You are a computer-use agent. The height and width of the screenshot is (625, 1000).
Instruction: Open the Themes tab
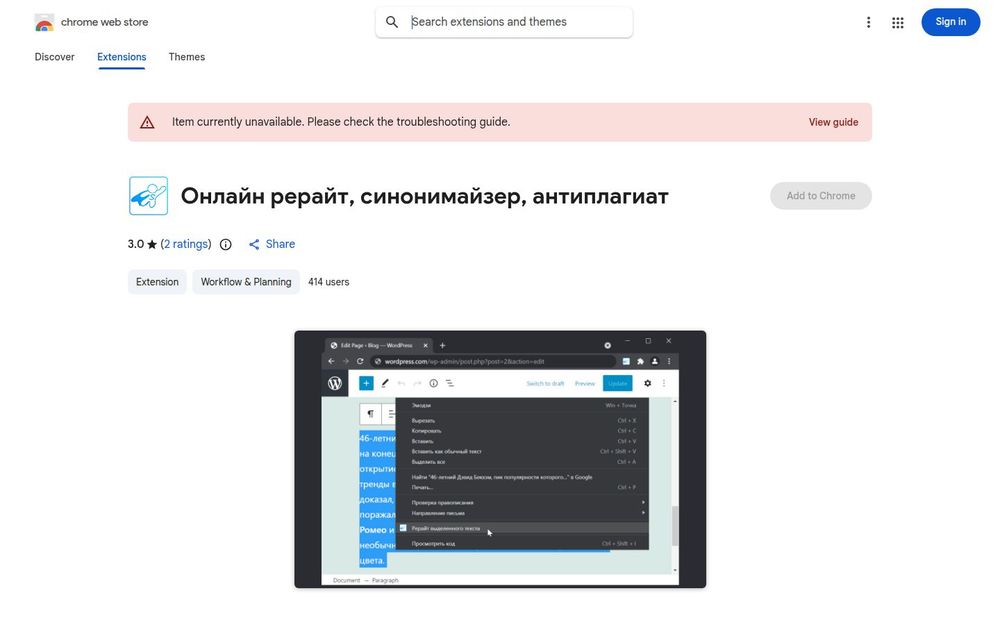187,57
